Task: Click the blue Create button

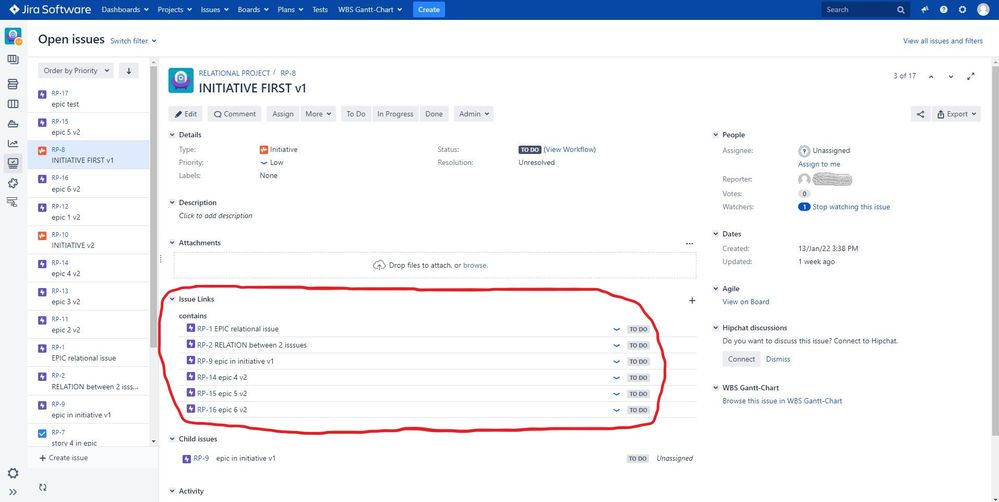Action: 429,10
